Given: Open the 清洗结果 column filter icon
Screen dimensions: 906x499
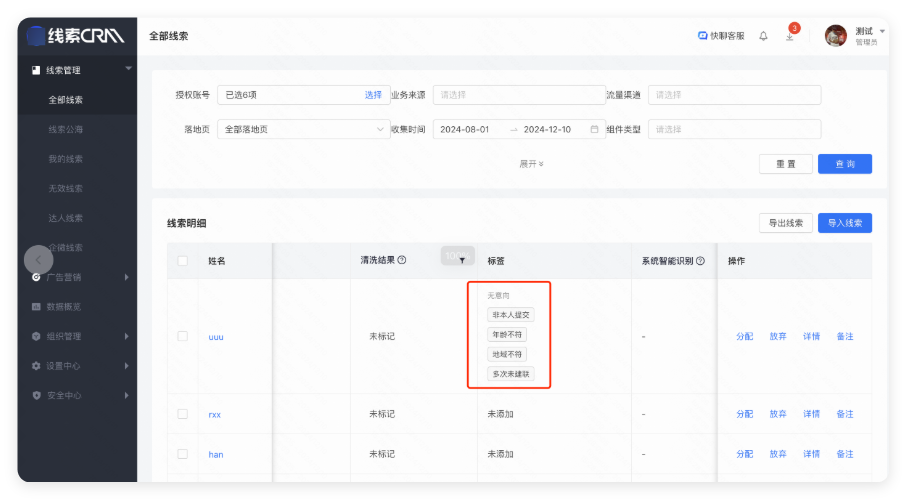Looking at the screenshot, I should pos(462,260).
